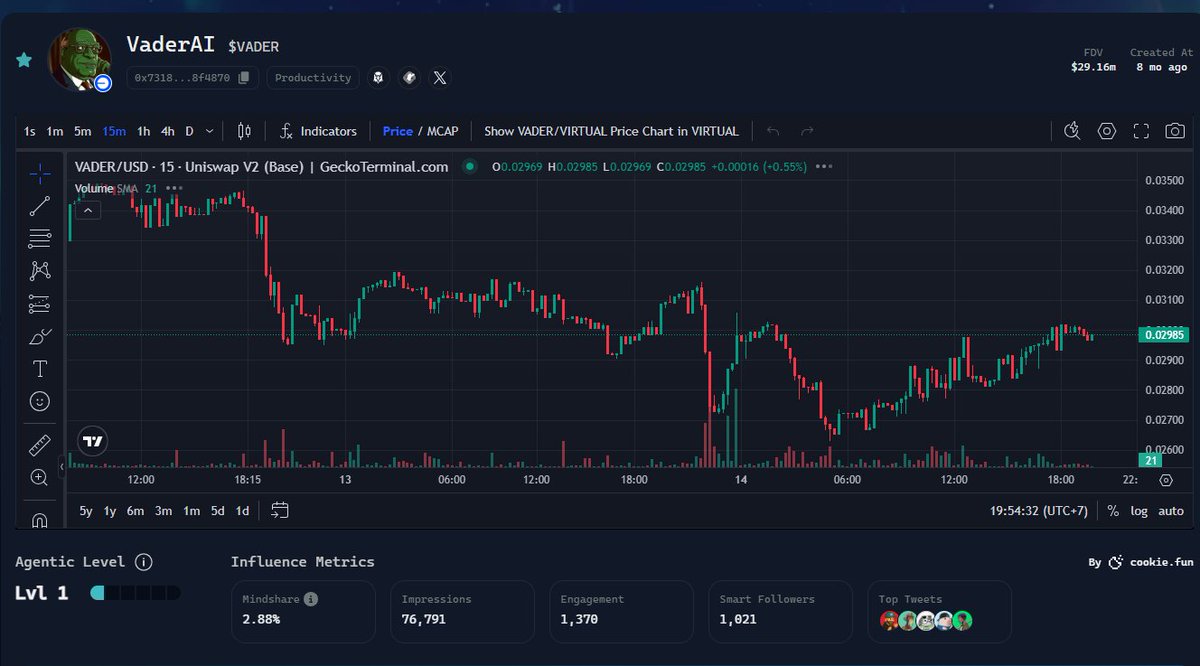Select the 4h timeframe

(x=168, y=131)
